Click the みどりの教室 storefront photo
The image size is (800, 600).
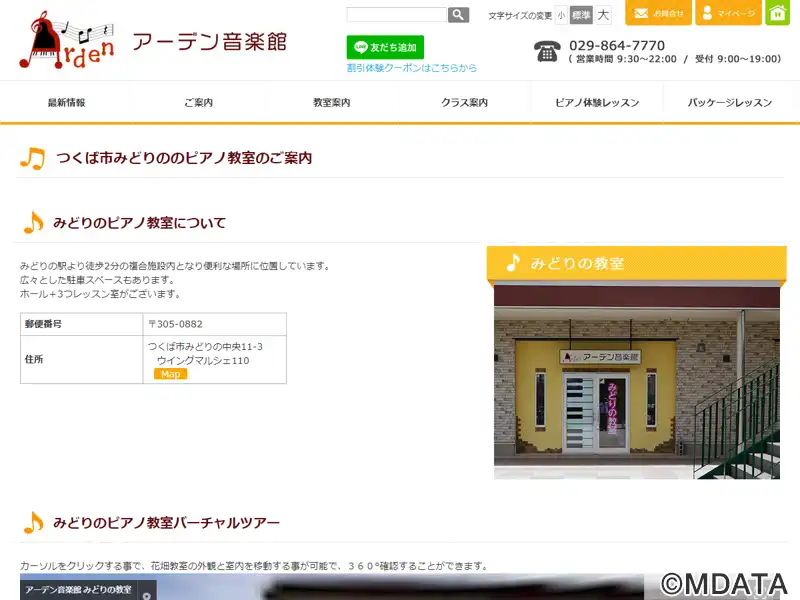point(637,382)
